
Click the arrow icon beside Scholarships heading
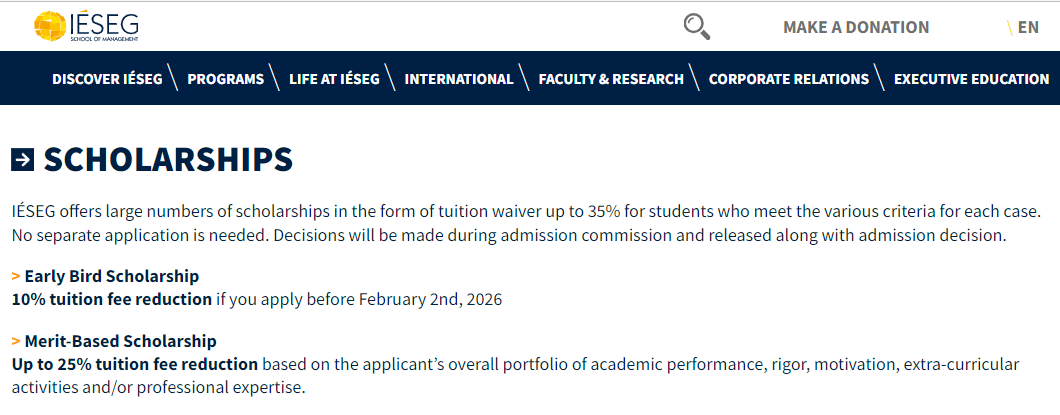23,159
